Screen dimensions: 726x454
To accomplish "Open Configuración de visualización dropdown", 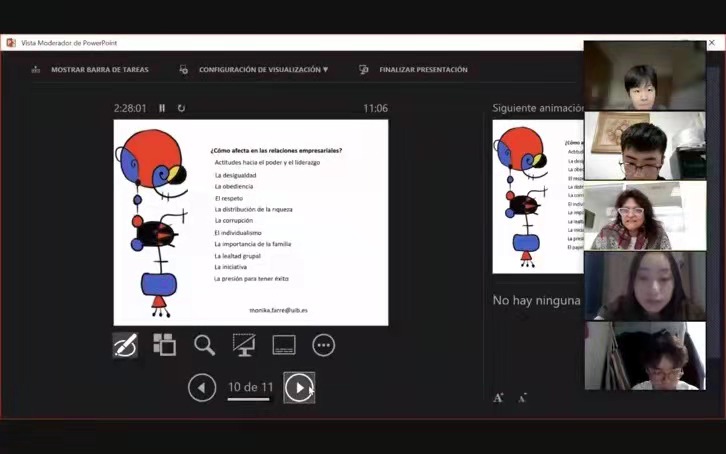I will [263, 70].
